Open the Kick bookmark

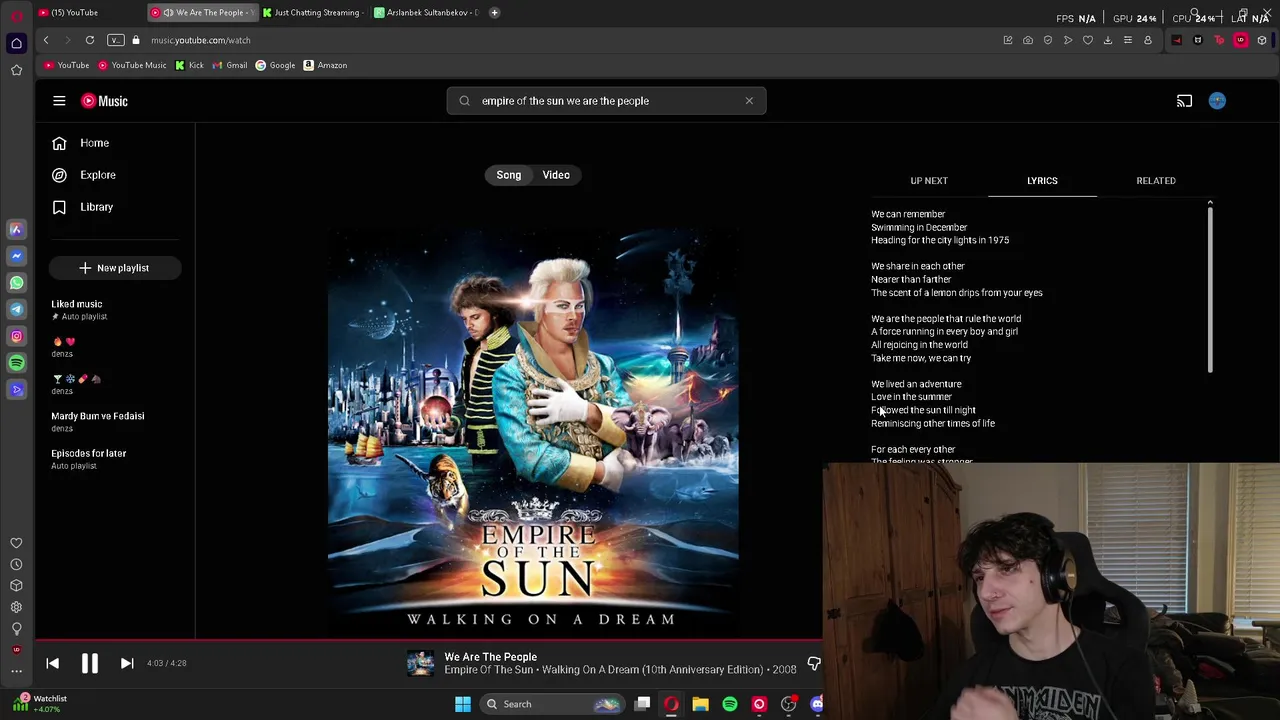click(189, 65)
